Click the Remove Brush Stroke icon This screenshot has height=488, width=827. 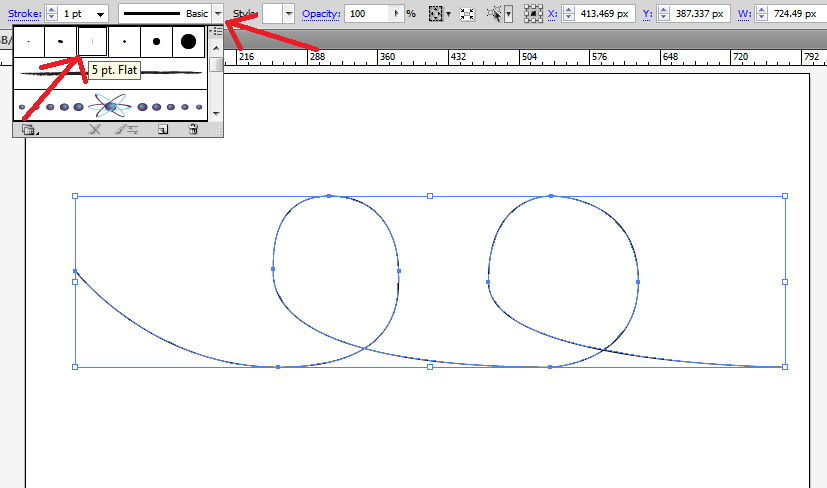pyautogui.click(x=95, y=129)
